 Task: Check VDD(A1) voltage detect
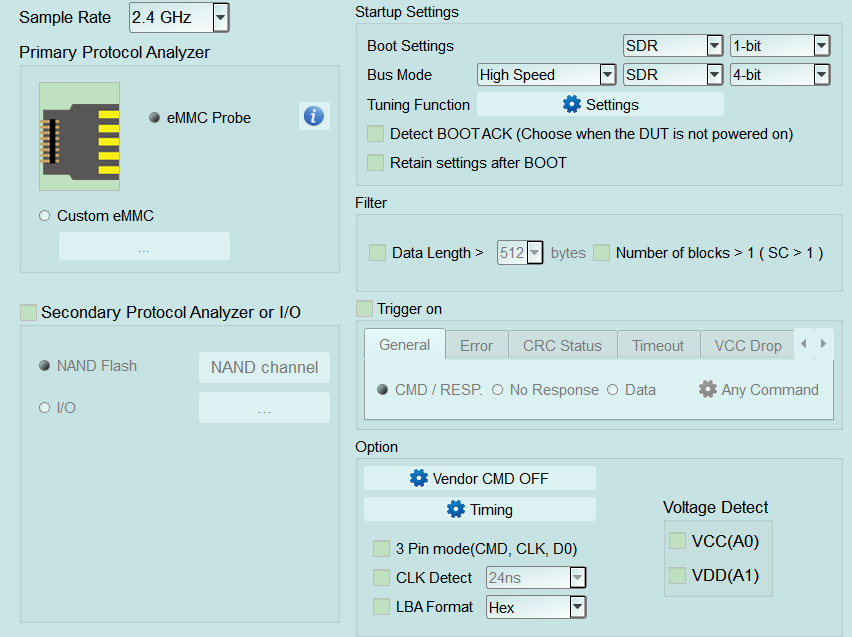click(x=677, y=575)
